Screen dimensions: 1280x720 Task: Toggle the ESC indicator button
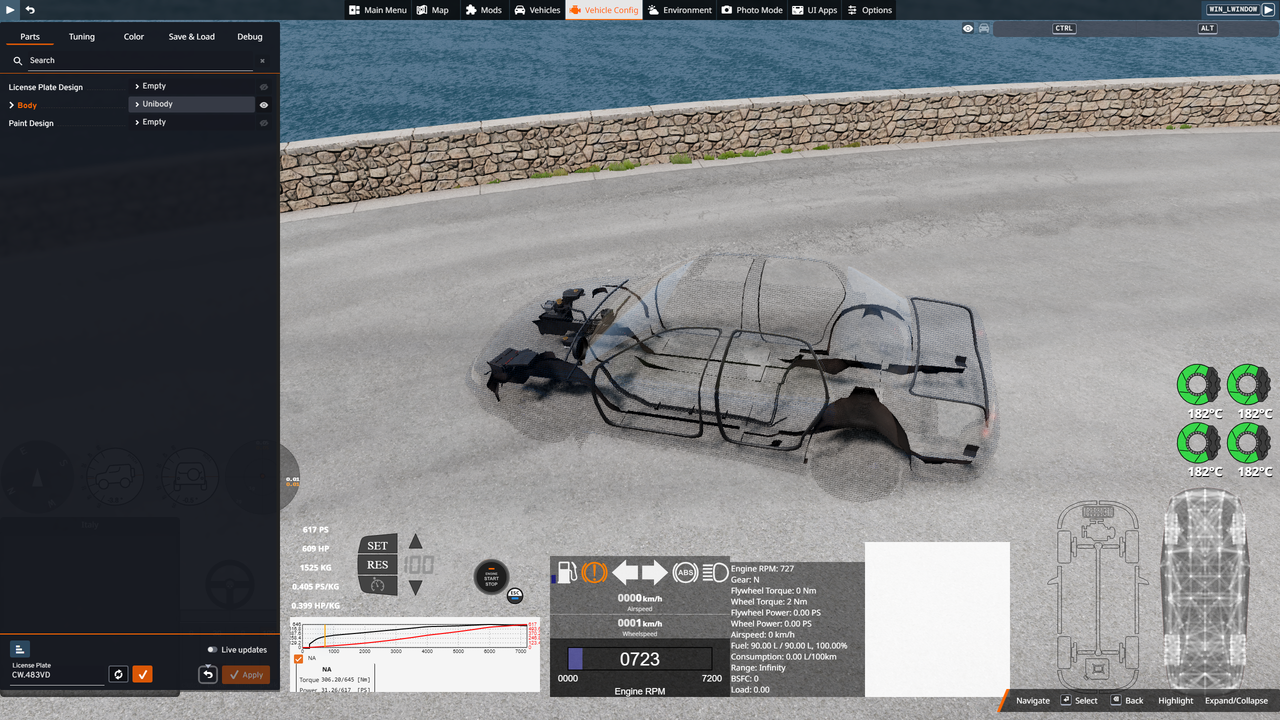(515, 596)
